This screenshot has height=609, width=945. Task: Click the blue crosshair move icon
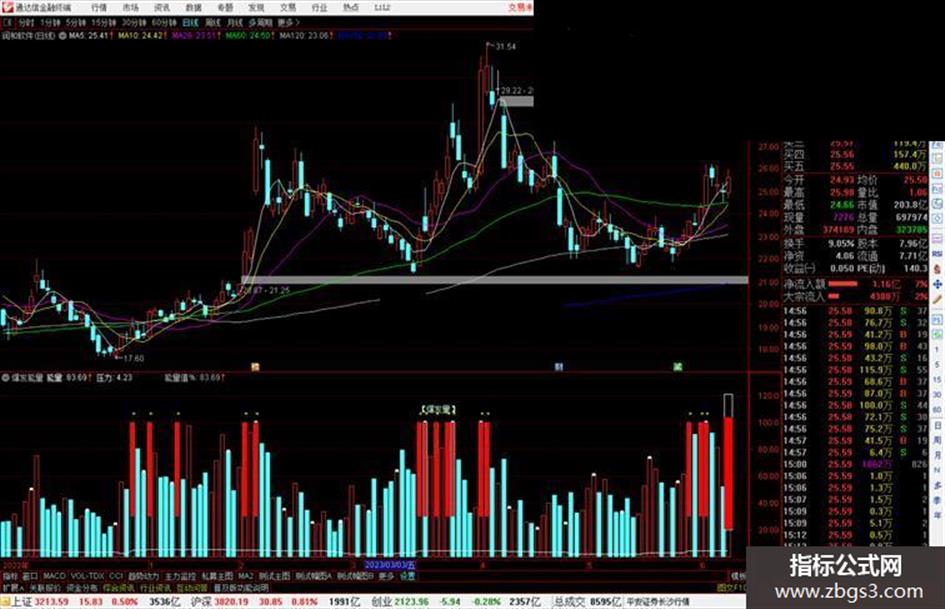click(x=937, y=284)
